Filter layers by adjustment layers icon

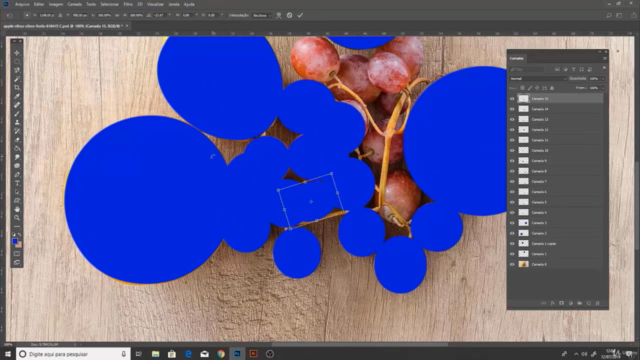(x=565, y=69)
